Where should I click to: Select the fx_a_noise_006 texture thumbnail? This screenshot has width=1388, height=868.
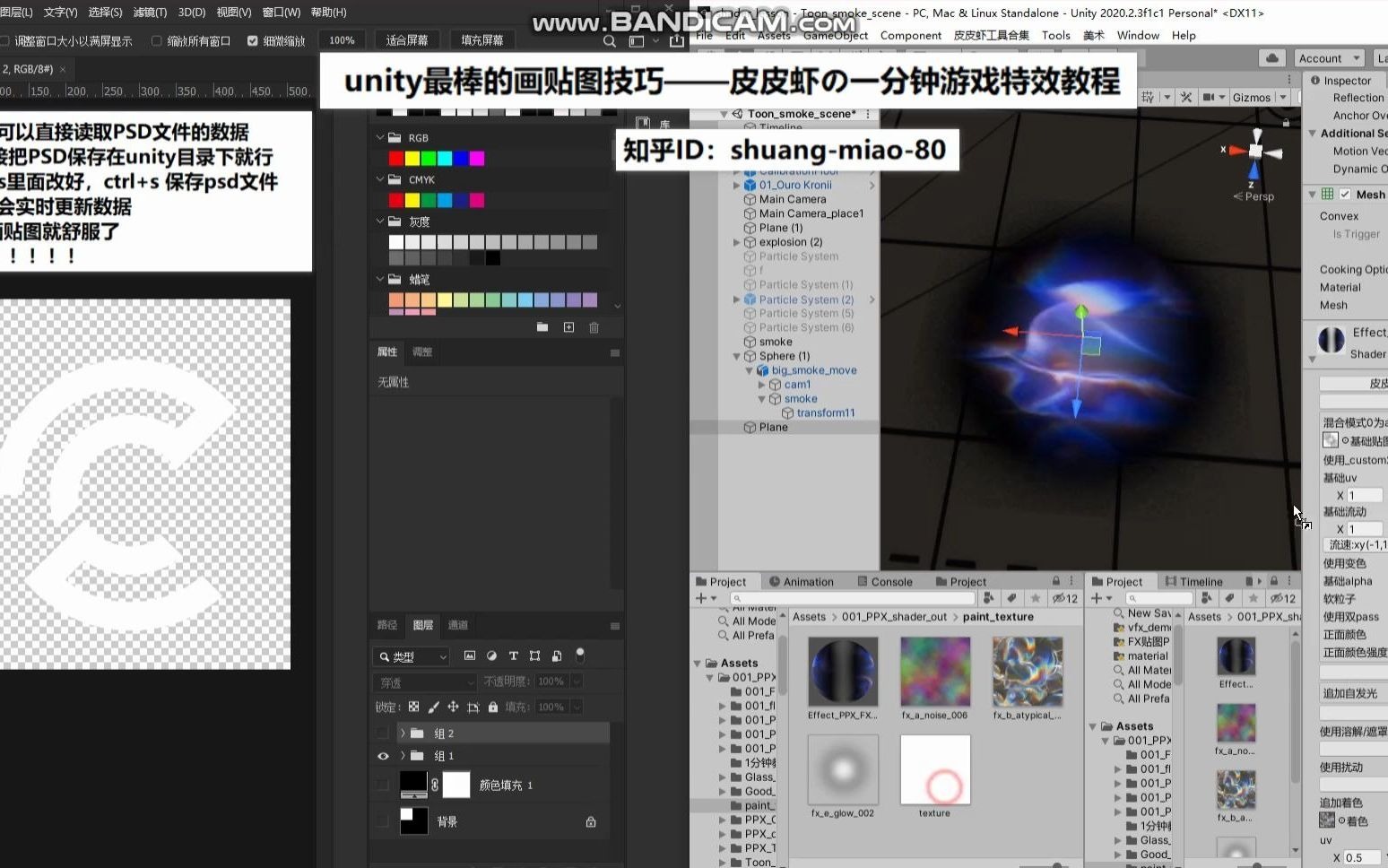(935, 671)
